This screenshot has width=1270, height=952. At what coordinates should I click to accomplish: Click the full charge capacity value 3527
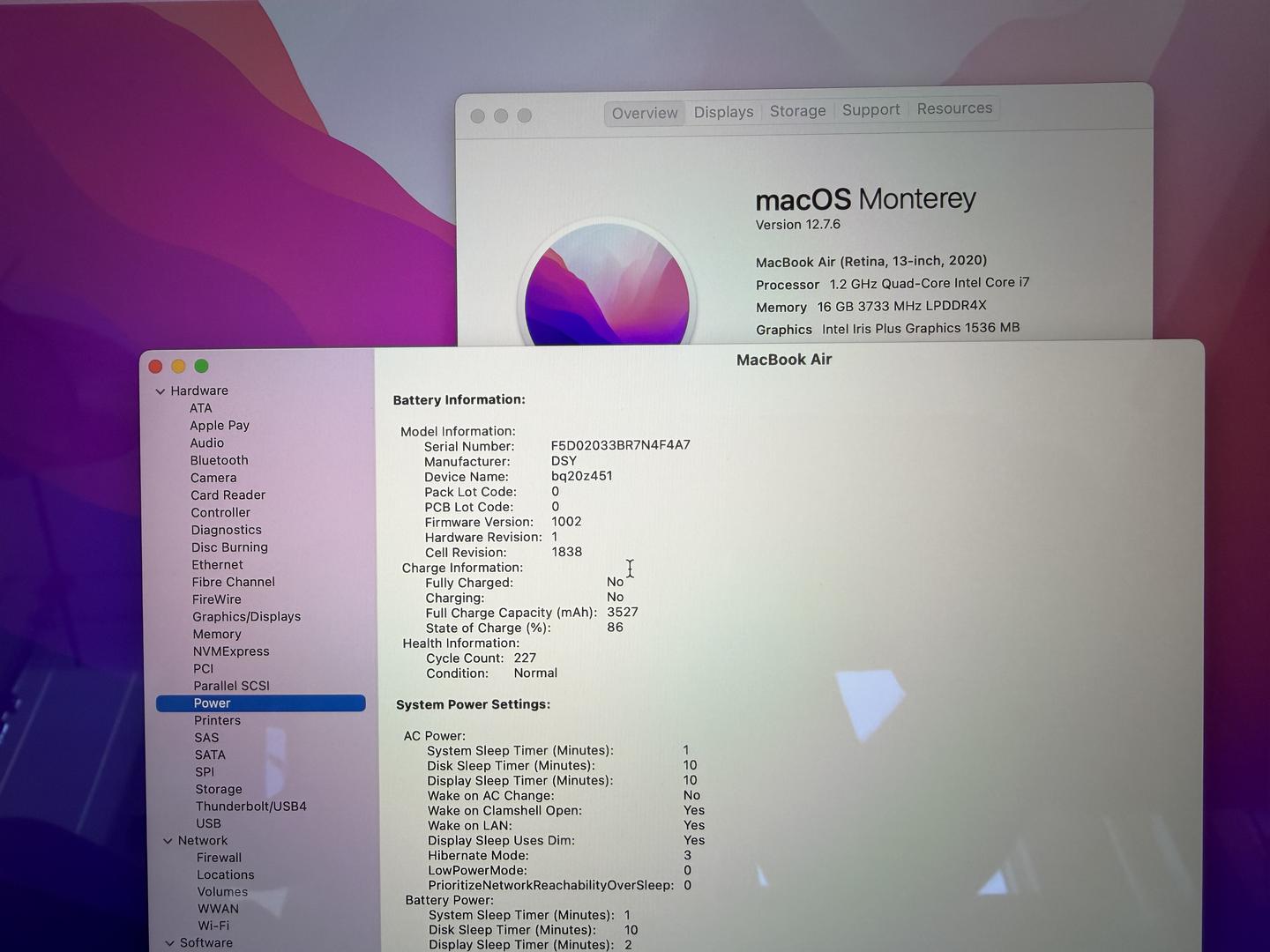(623, 612)
